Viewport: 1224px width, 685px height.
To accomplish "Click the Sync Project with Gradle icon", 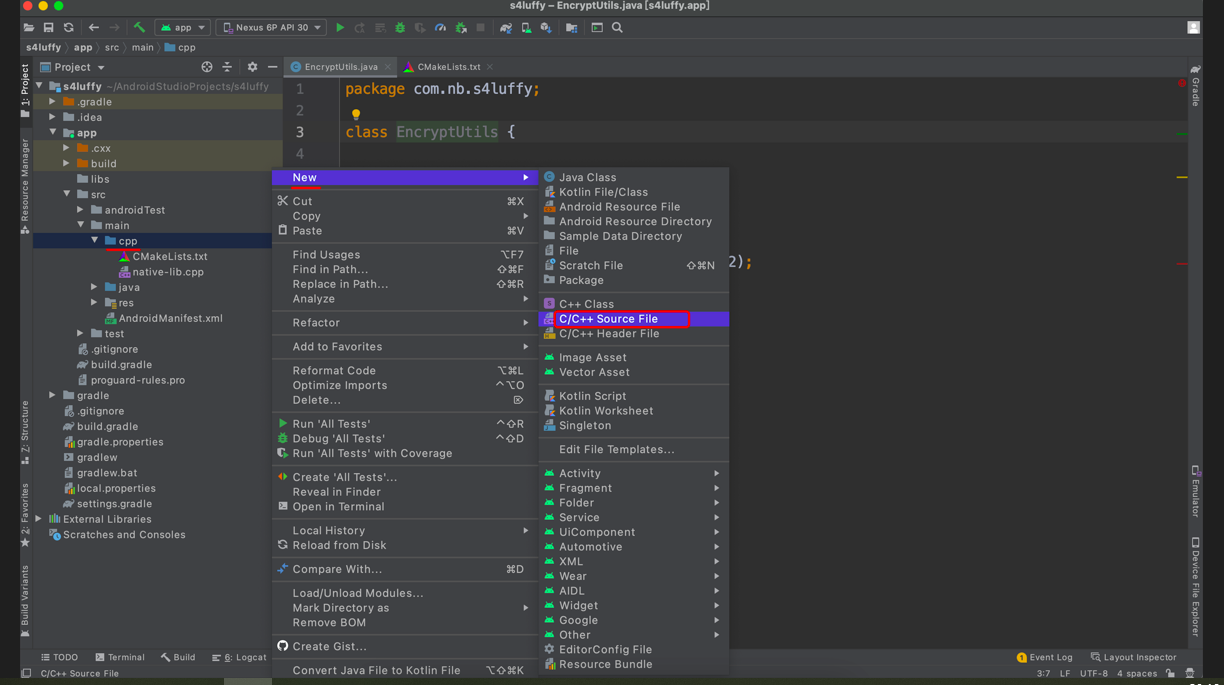I will click(506, 28).
